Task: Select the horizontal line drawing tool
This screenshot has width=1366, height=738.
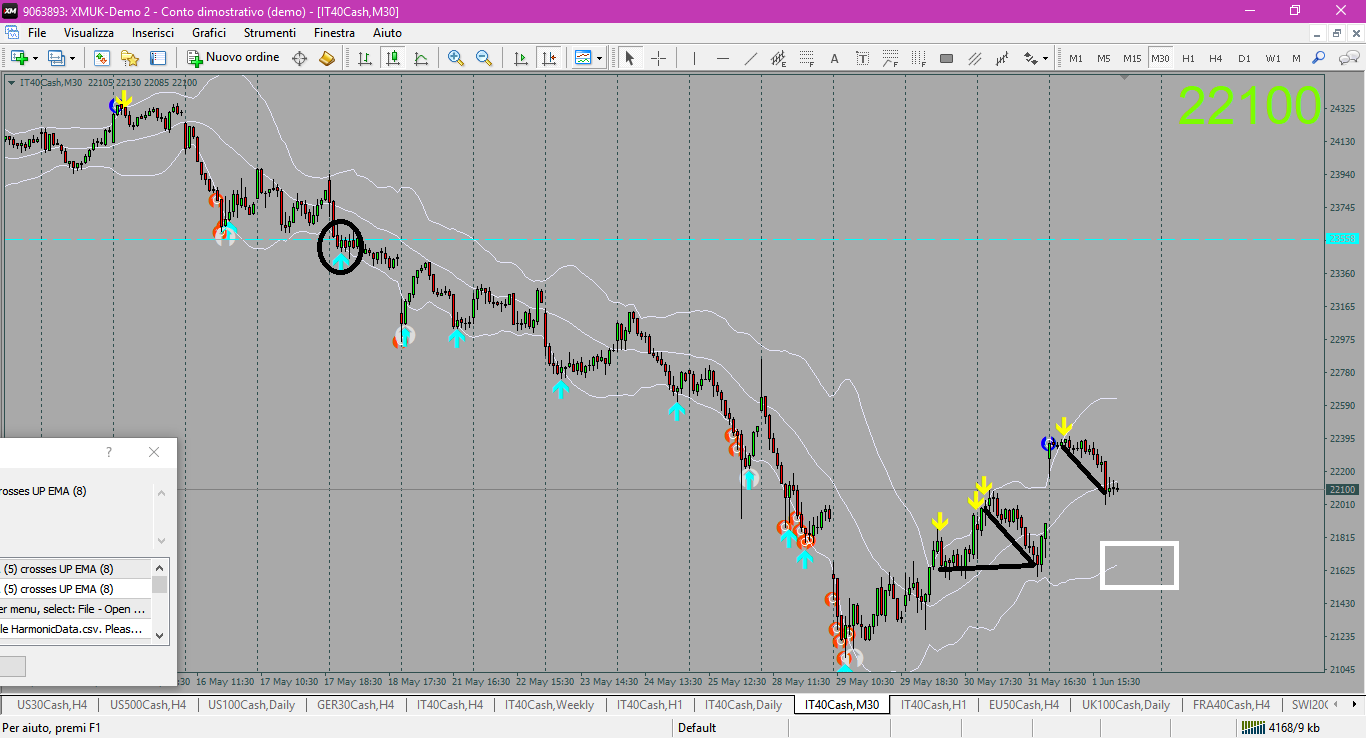Action: pyautogui.click(x=722, y=58)
